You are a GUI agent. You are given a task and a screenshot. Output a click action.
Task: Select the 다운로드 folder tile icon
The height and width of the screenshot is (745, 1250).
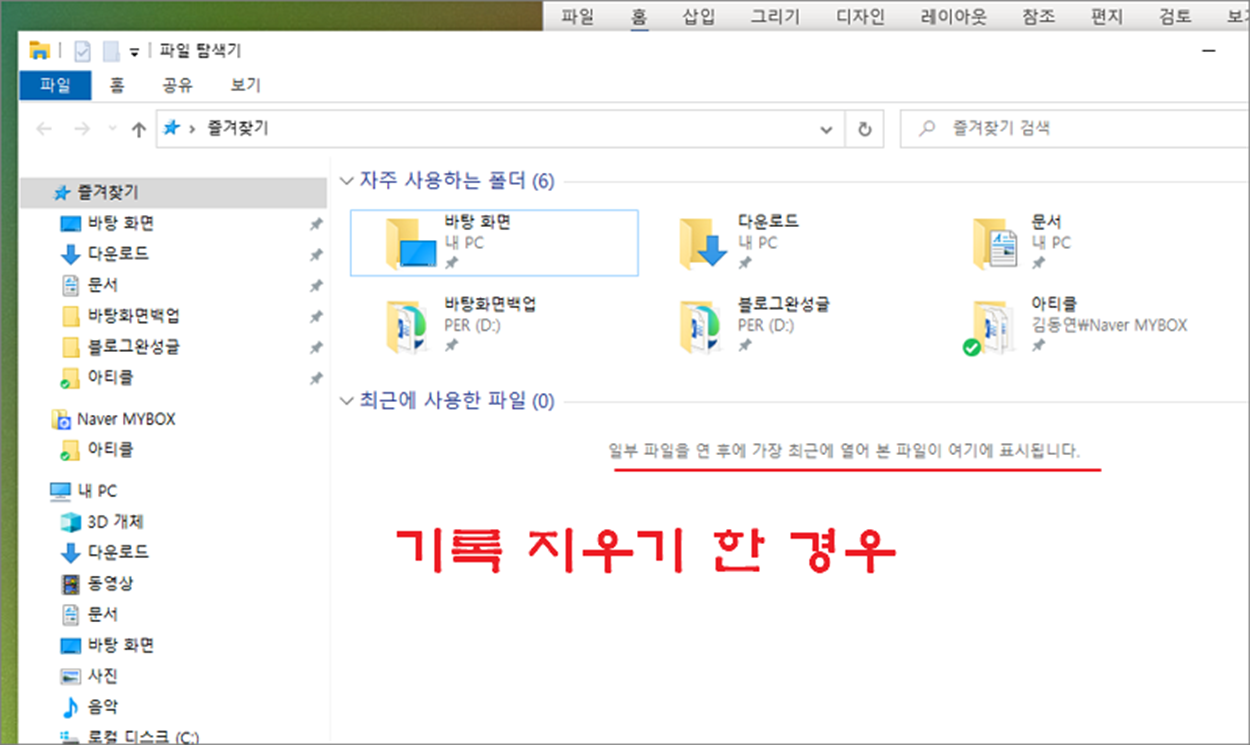coord(703,243)
